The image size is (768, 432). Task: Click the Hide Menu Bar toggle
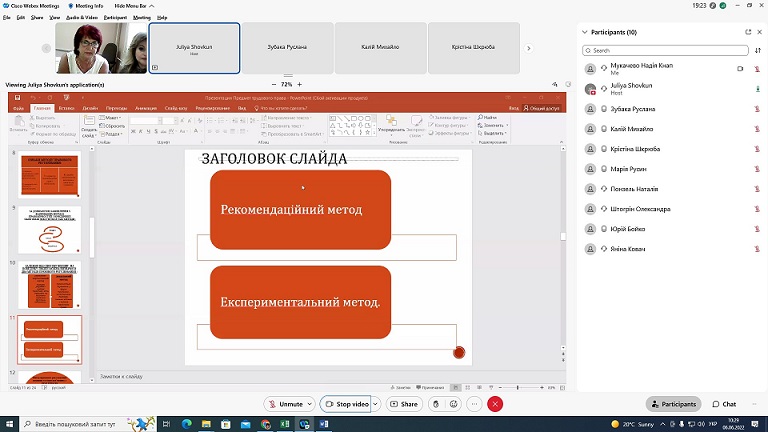134,6
